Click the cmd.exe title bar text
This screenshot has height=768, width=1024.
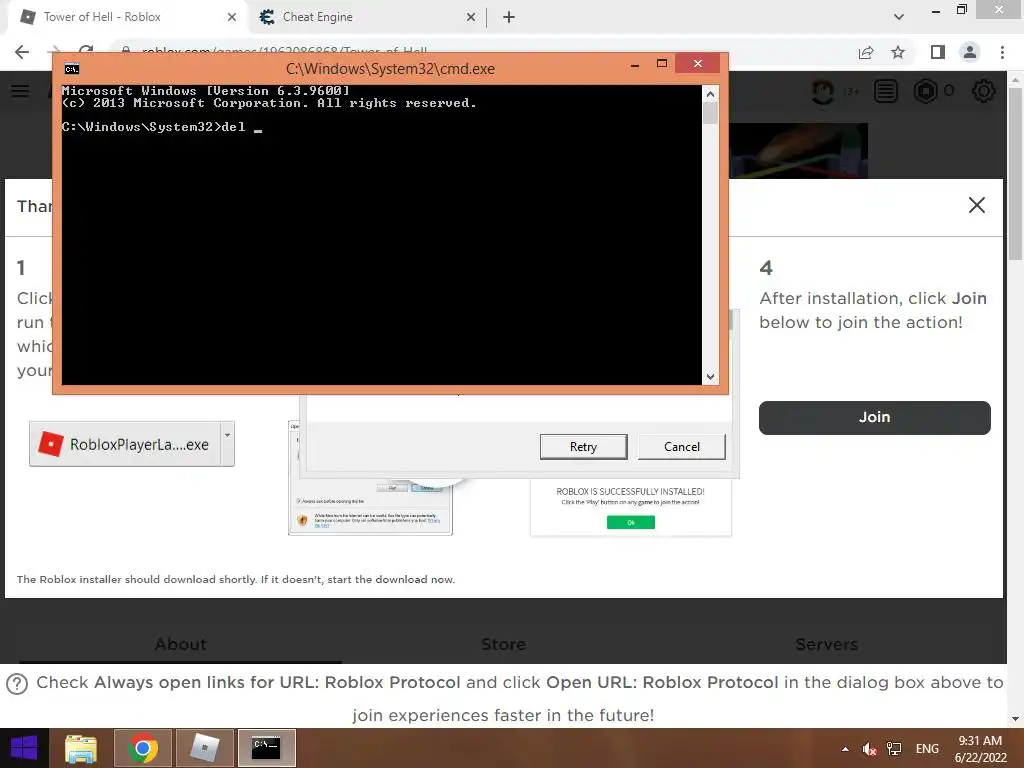[x=390, y=69]
